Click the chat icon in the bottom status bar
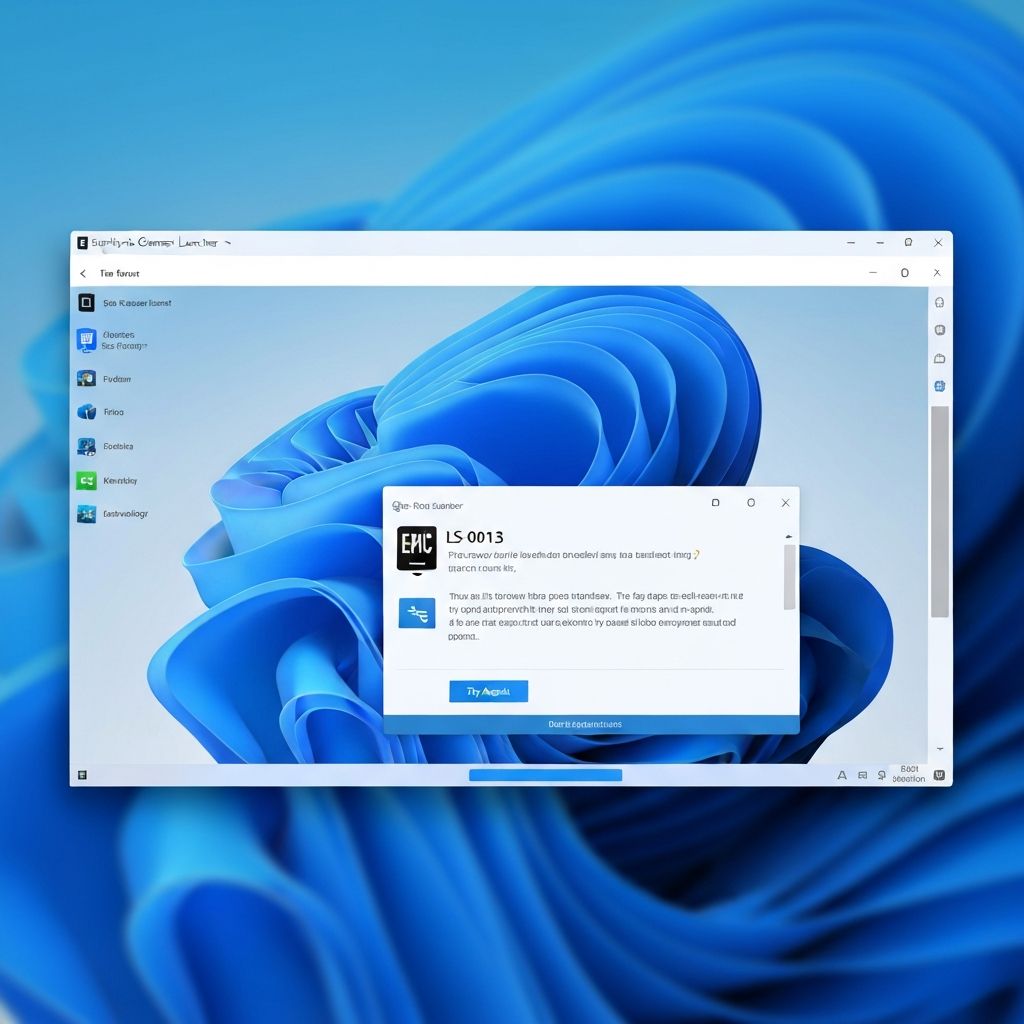 coord(862,774)
